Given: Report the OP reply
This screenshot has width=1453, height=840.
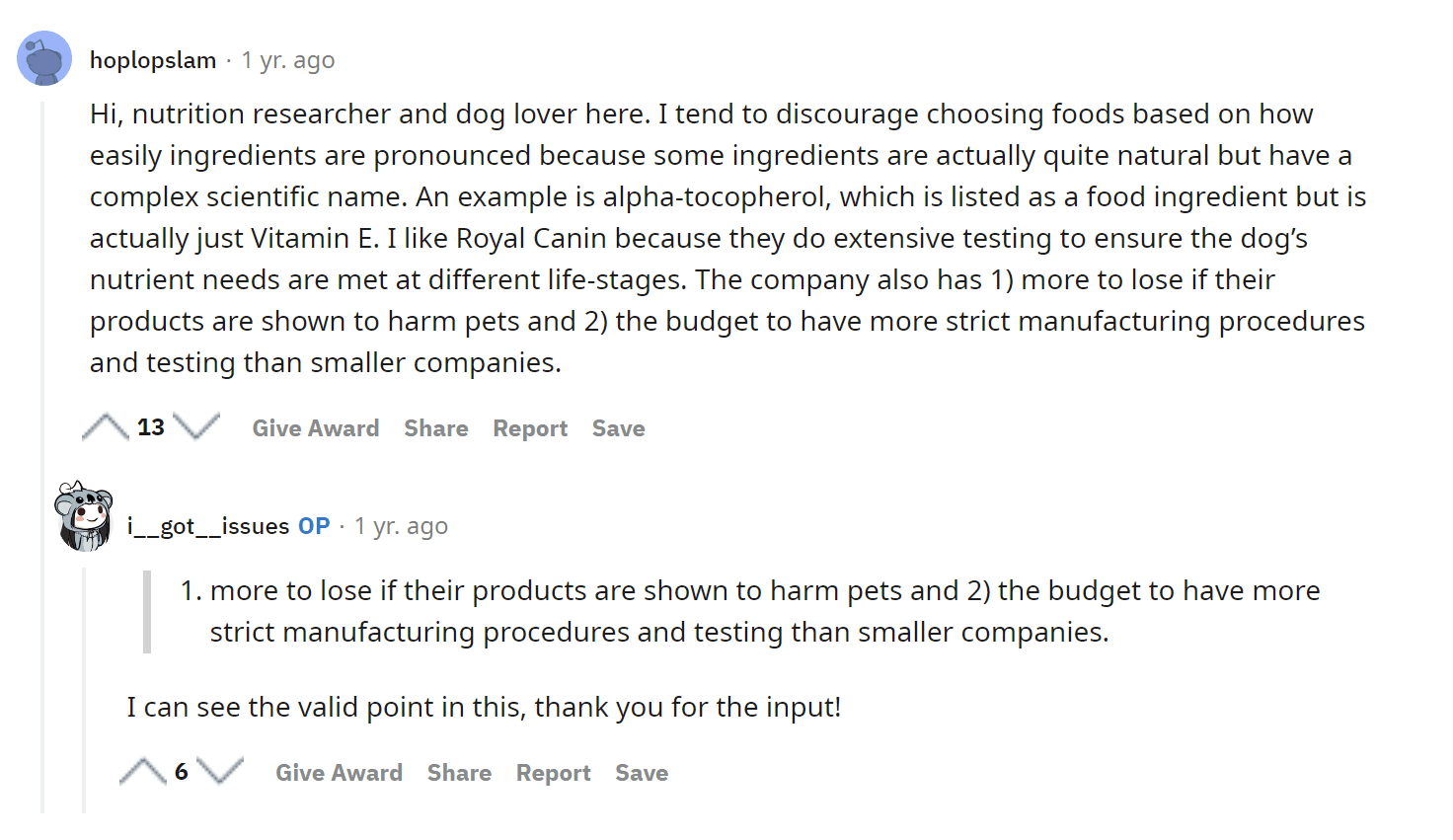Looking at the screenshot, I should click(554, 773).
